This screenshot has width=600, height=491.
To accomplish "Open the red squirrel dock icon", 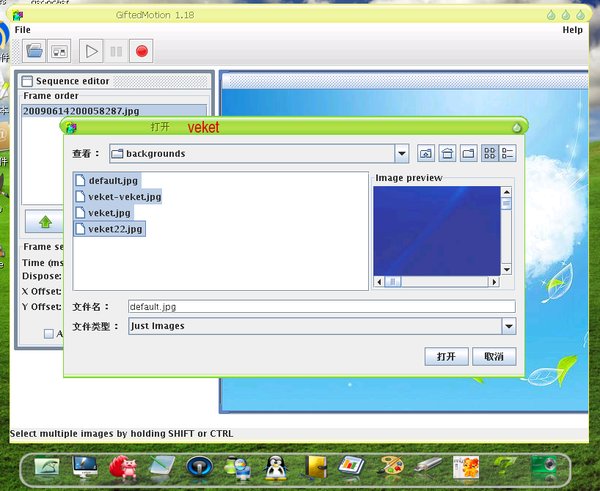I will [x=123, y=468].
